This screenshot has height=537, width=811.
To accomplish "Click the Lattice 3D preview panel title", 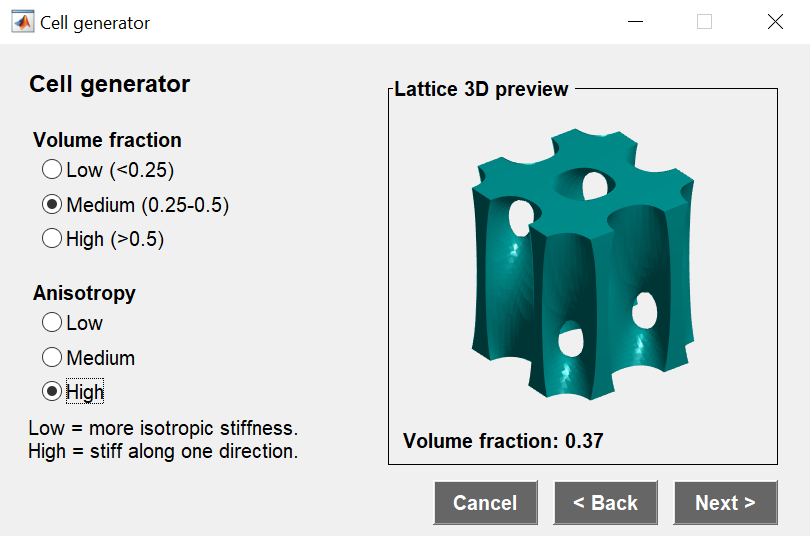I will (x=481, y=89).
